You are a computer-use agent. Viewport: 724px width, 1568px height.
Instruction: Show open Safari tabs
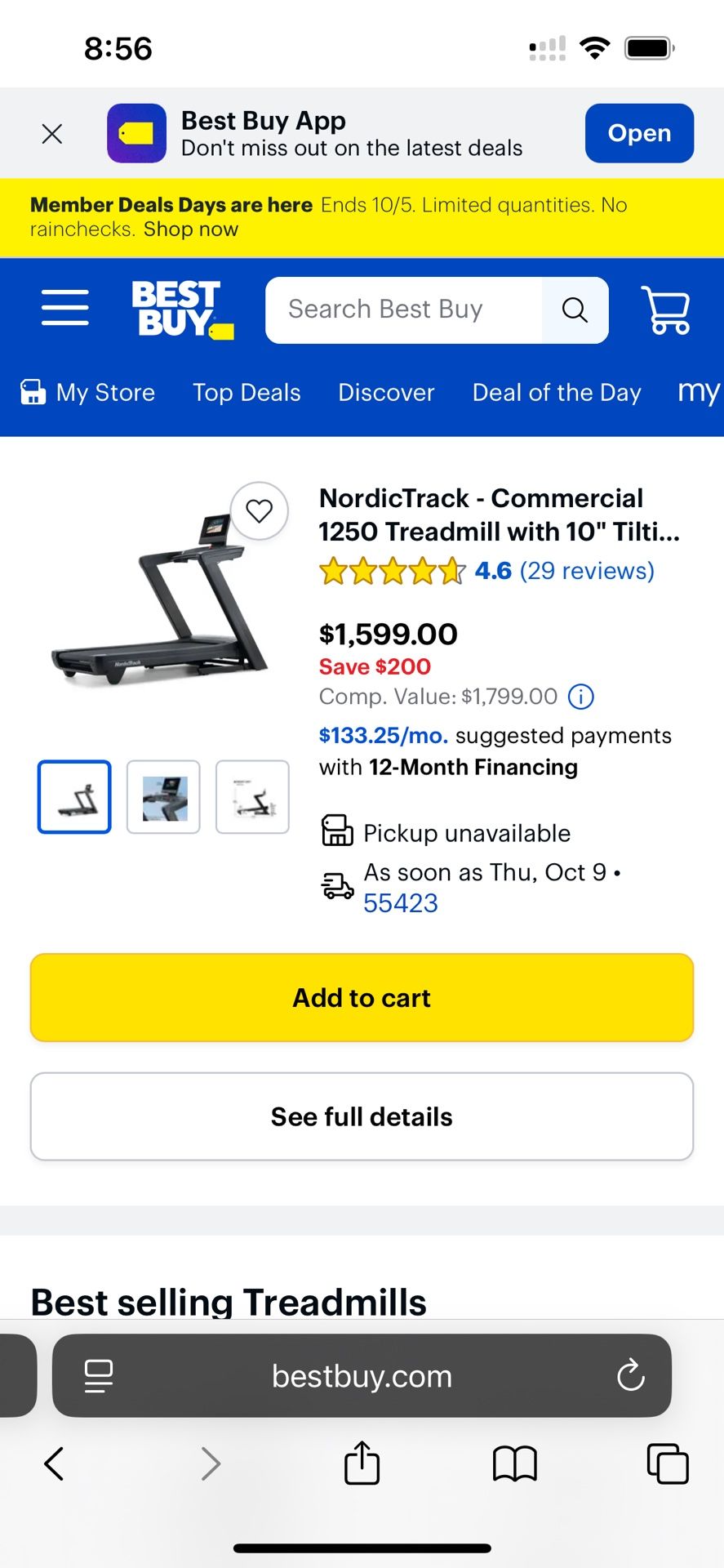[667, 1463]
